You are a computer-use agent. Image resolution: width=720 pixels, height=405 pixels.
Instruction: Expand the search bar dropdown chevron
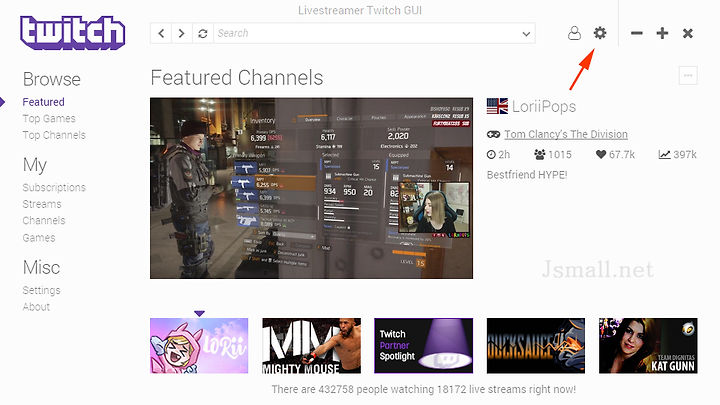click(526, 34)
